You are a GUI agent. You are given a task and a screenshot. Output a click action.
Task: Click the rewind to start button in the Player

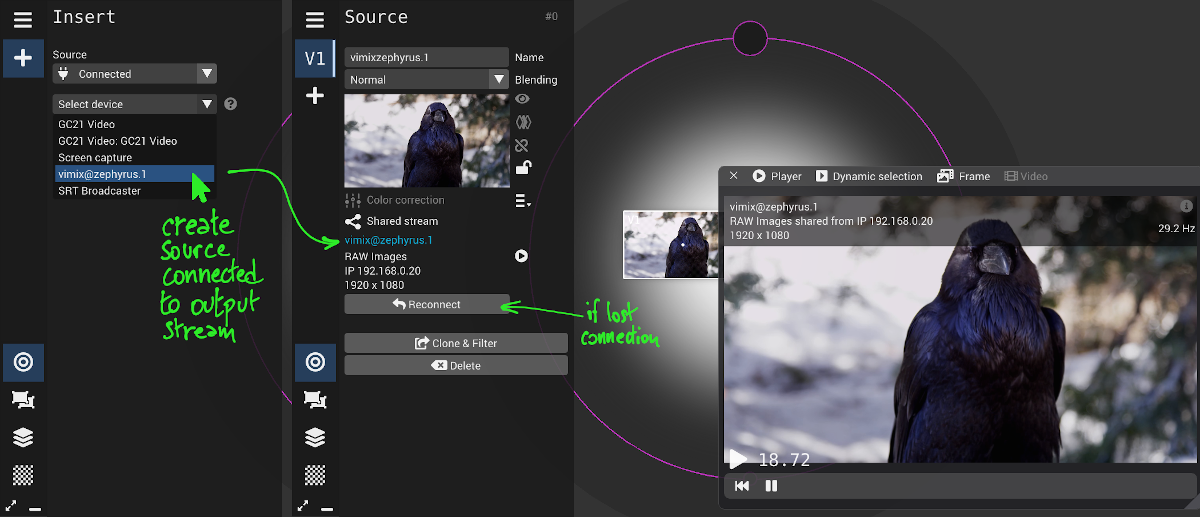[742, 486]
